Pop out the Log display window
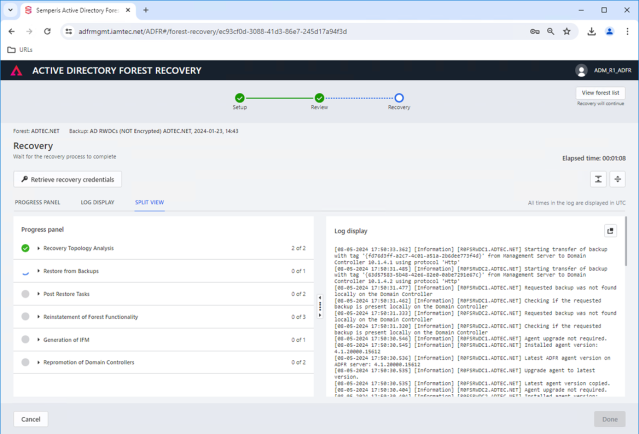The image size is (639, 434). point(610,231)
